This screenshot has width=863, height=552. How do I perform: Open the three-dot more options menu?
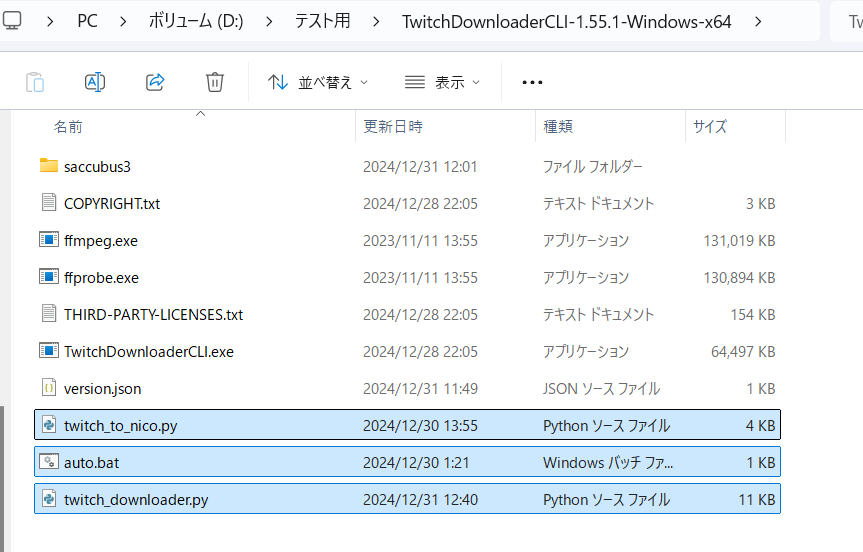point(532,82)
